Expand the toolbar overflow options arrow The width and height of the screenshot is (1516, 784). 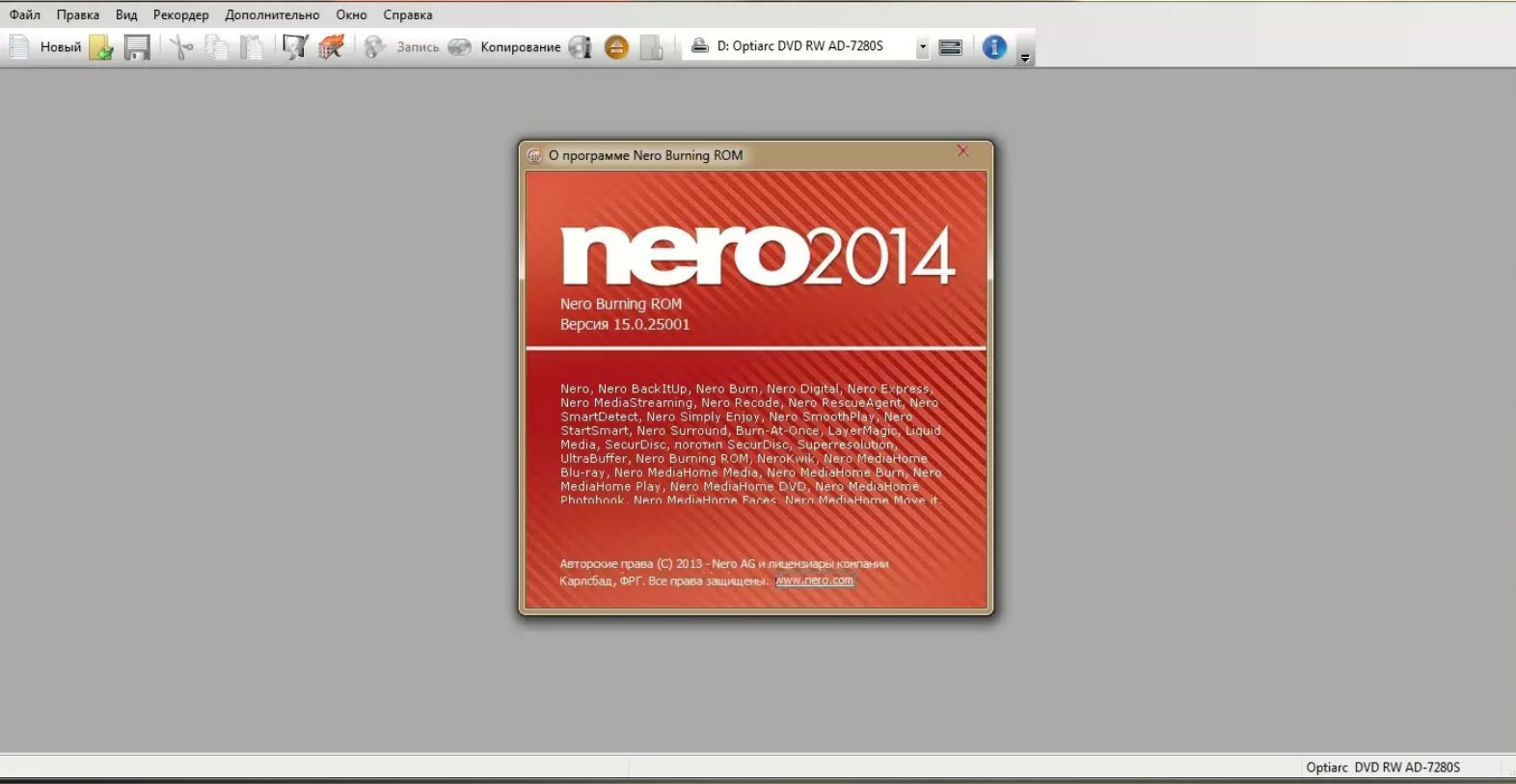(x=1025, y=58)
